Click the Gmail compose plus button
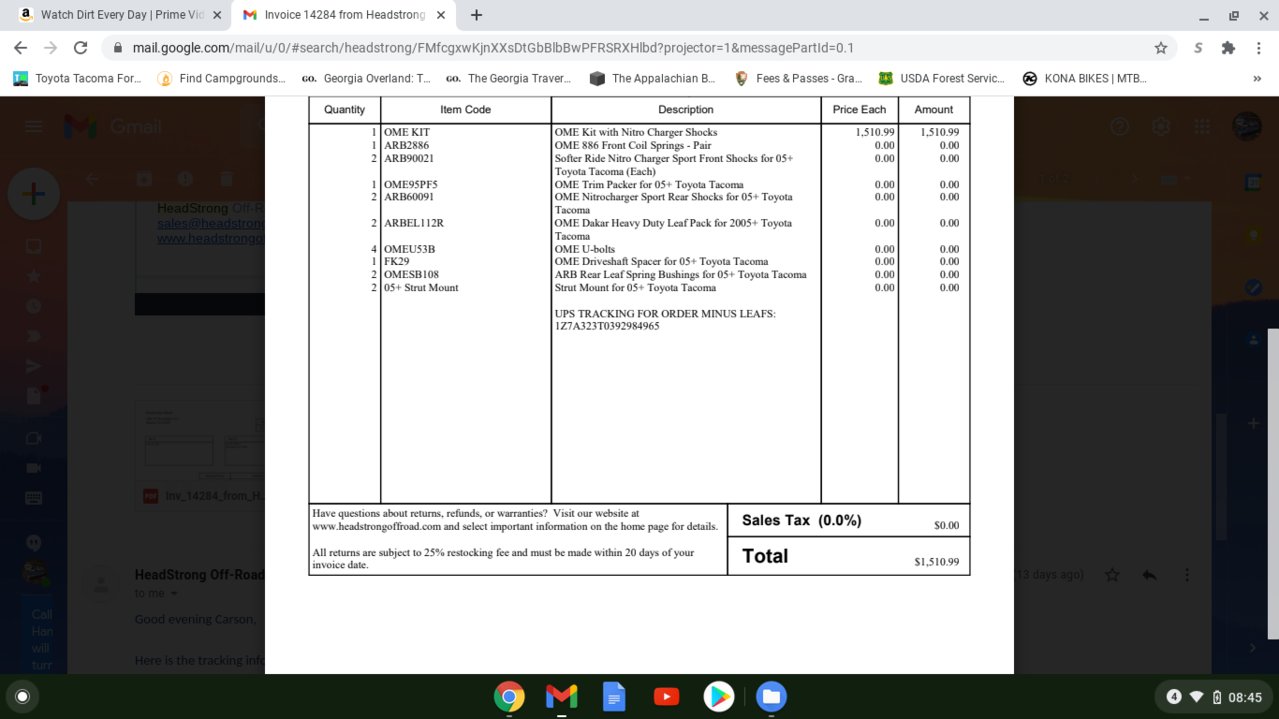1279x719 pixels. click(x=33, y=194)
